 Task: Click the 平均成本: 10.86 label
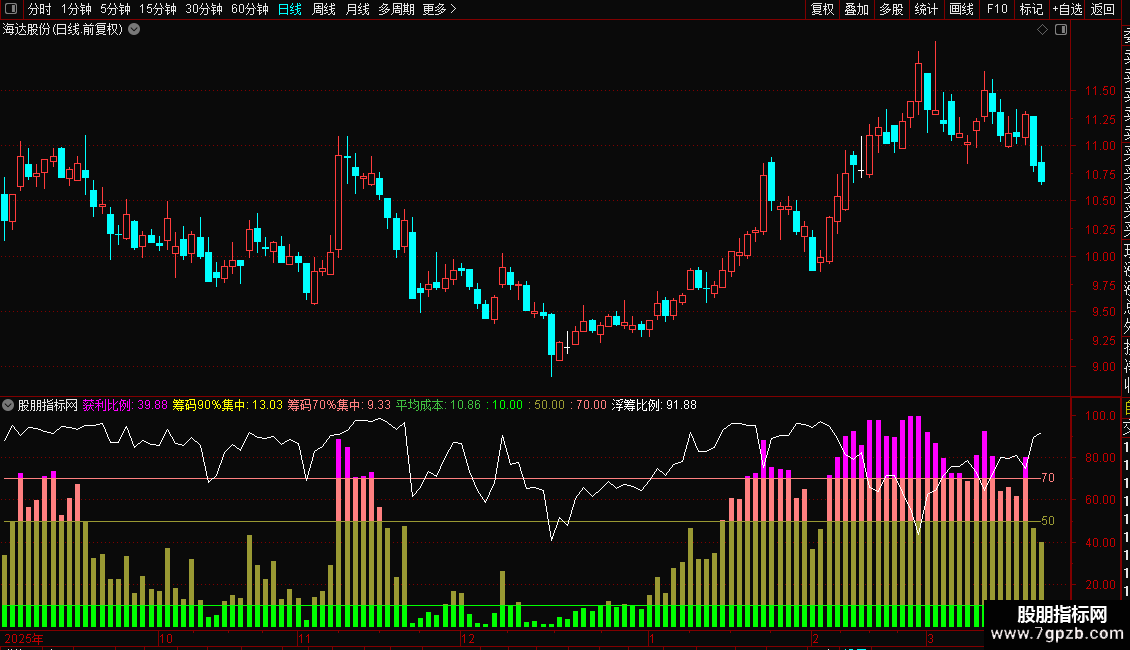coord(438,405)
